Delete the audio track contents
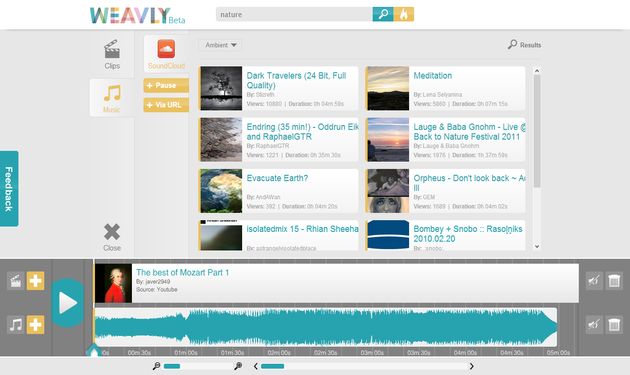This screenshot has height=375, width=630. (x=614, y=324)
